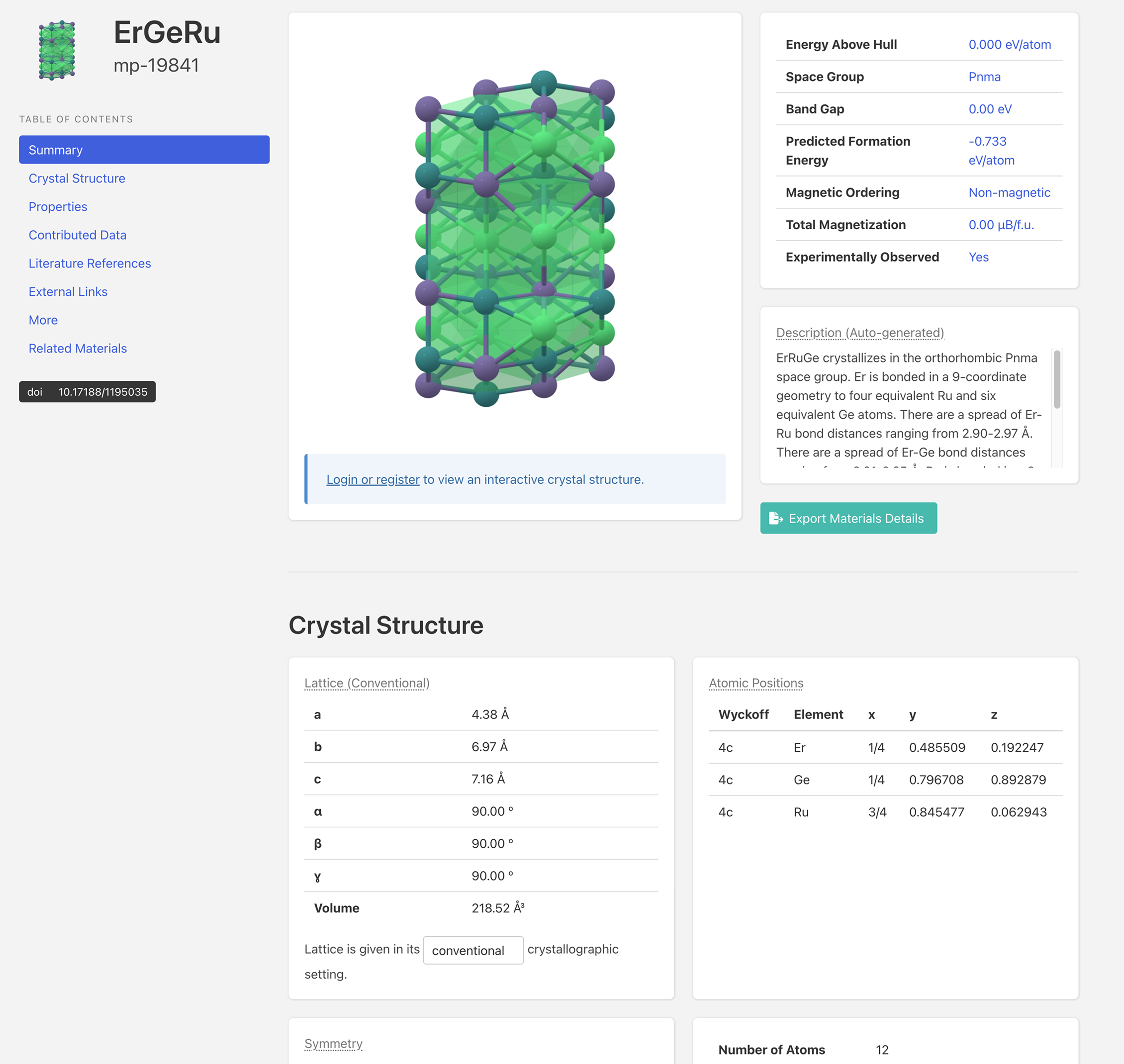Click the Non-magnetic ordering value

(1010, 192)
